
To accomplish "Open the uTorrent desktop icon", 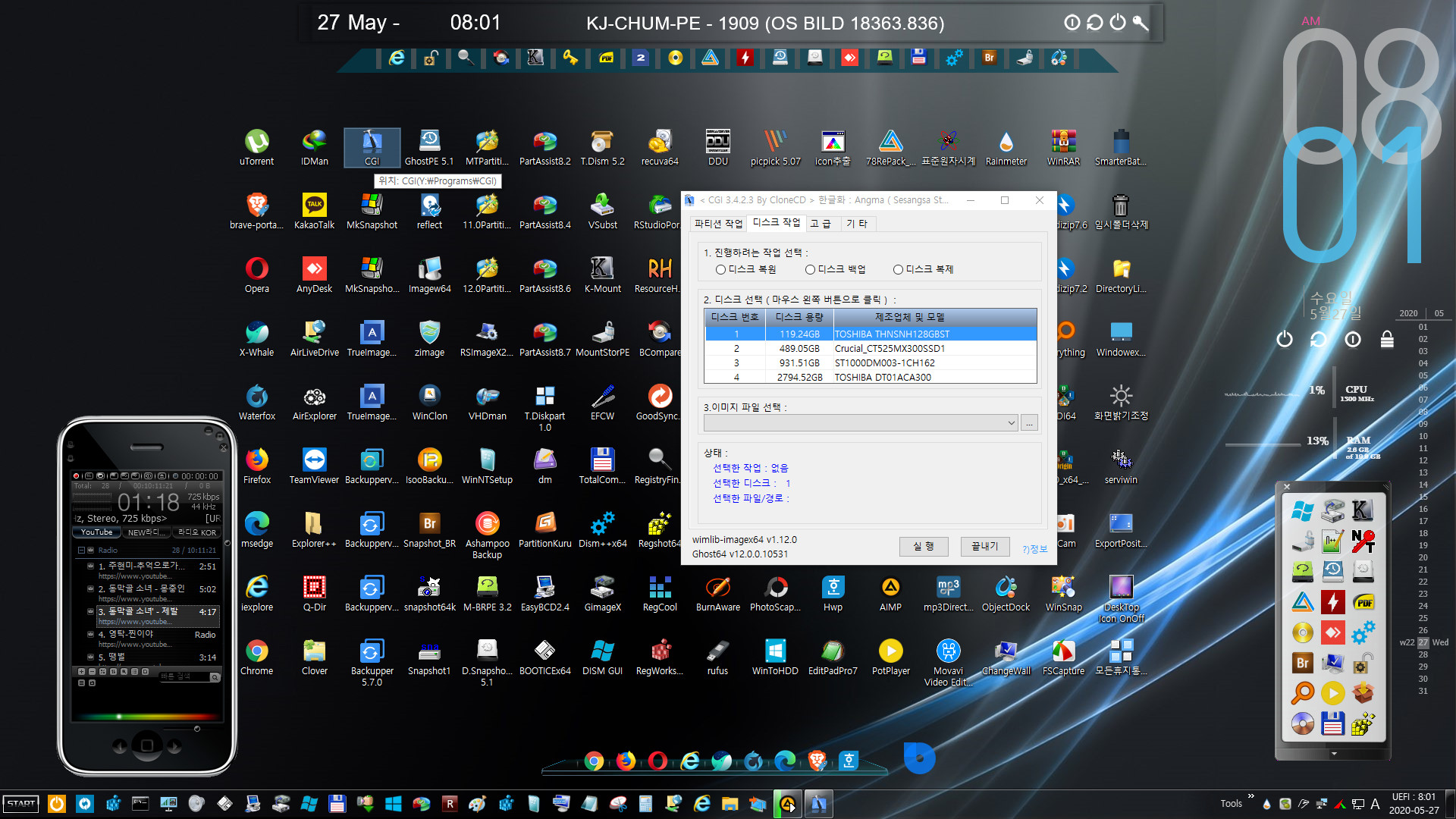I will click(256, 147).
